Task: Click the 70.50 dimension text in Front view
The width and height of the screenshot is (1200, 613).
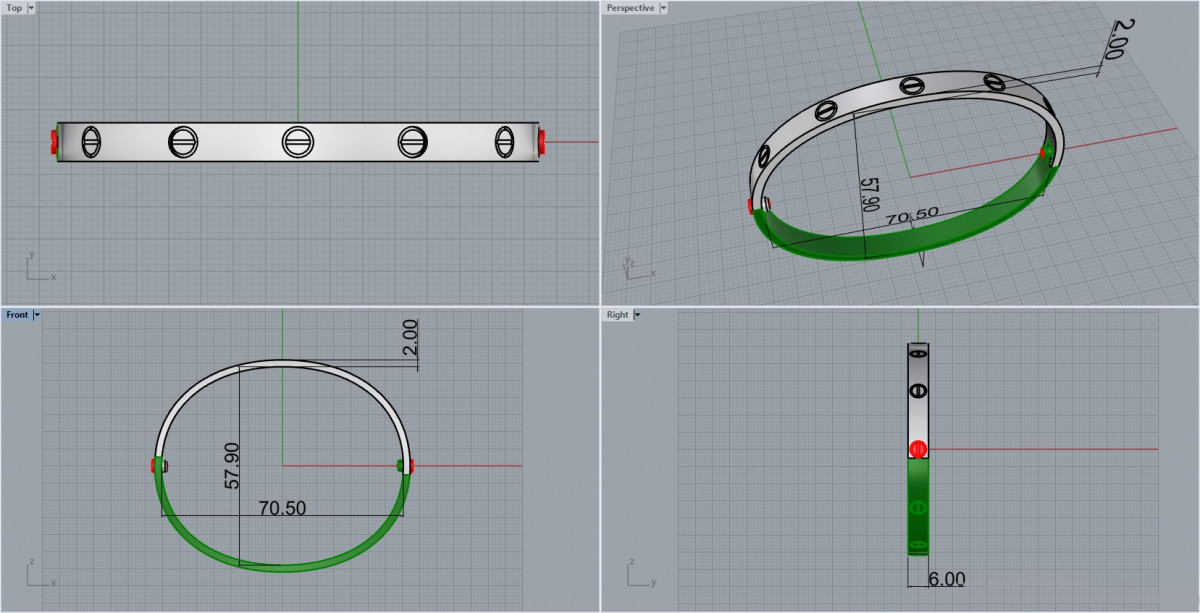Action: point(282,508)
